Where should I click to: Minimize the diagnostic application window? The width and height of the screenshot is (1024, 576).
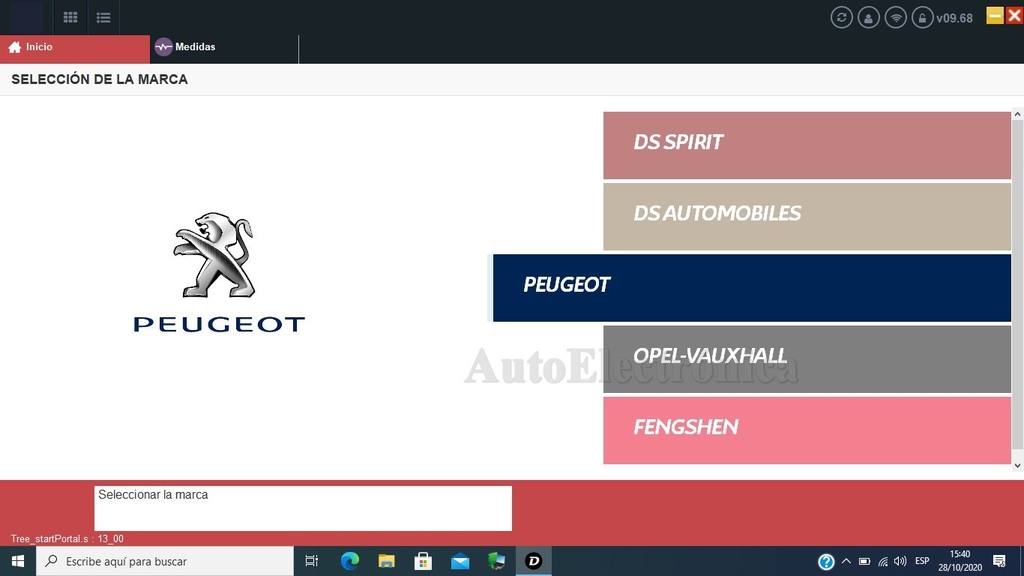click(x=995, y=15)
